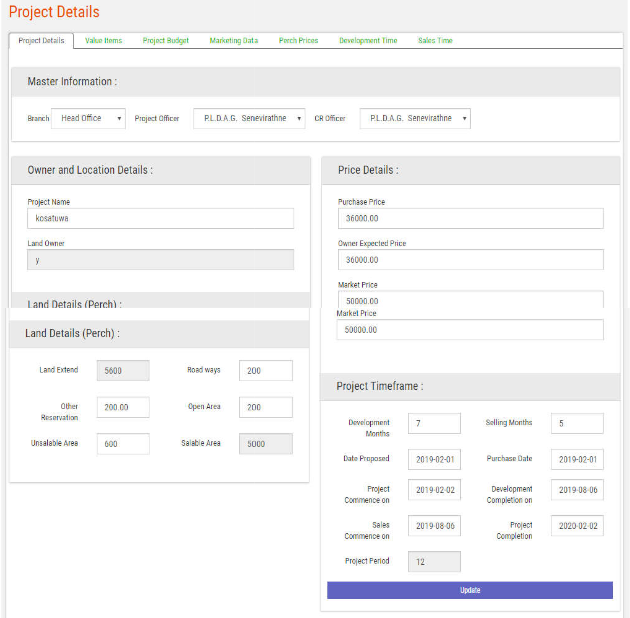Focus the Selling Months input
Viewport: 630px width, 618px height.
click(x=577, y=424)
